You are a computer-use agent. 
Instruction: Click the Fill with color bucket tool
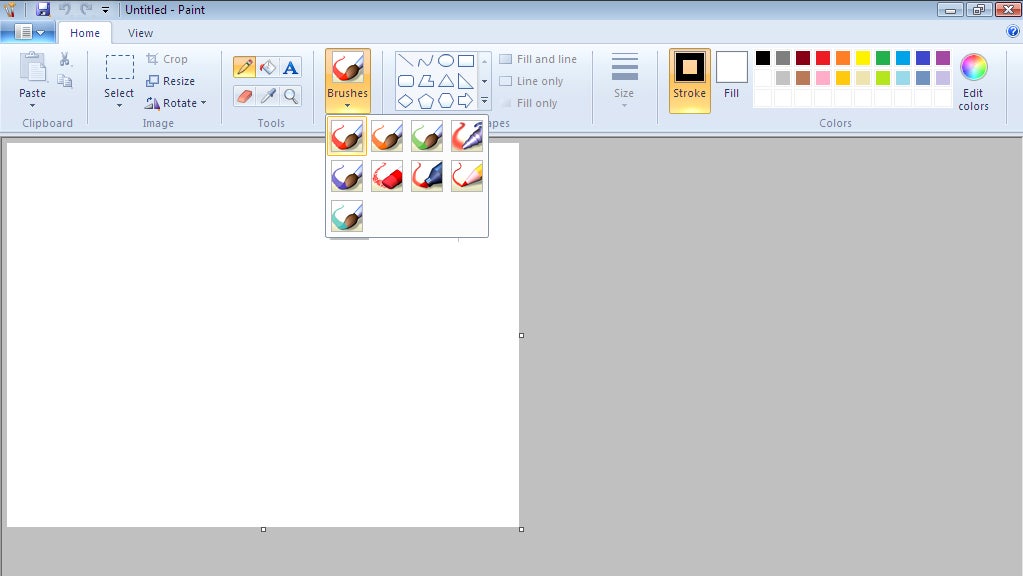pos(267,67)
